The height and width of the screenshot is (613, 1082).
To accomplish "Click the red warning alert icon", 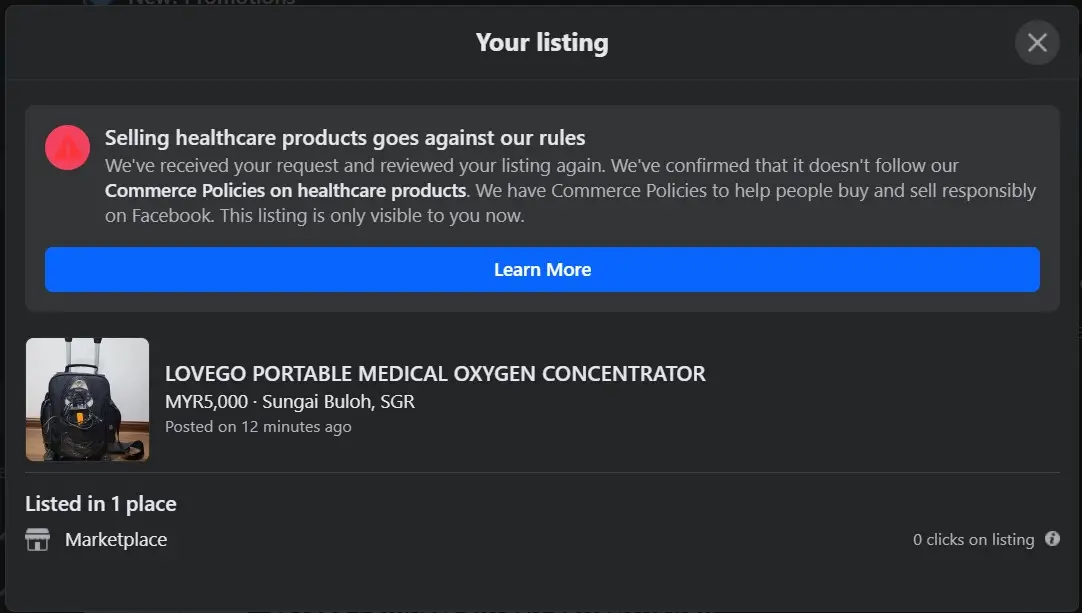I will (x=68, y=149).
